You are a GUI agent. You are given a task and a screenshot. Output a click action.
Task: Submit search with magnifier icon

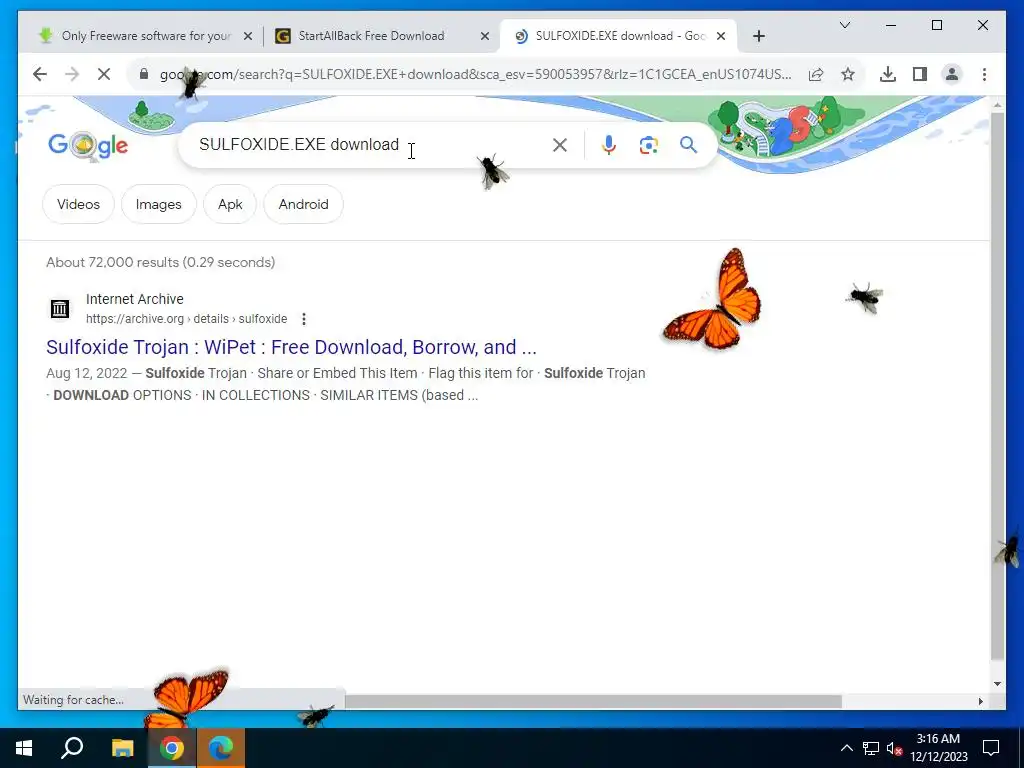688,144
